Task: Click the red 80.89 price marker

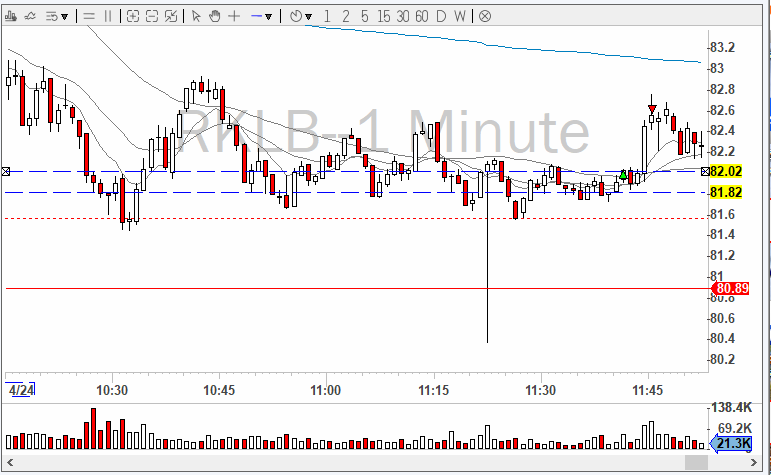Action: pyautogui.click(x=731, y=288)
